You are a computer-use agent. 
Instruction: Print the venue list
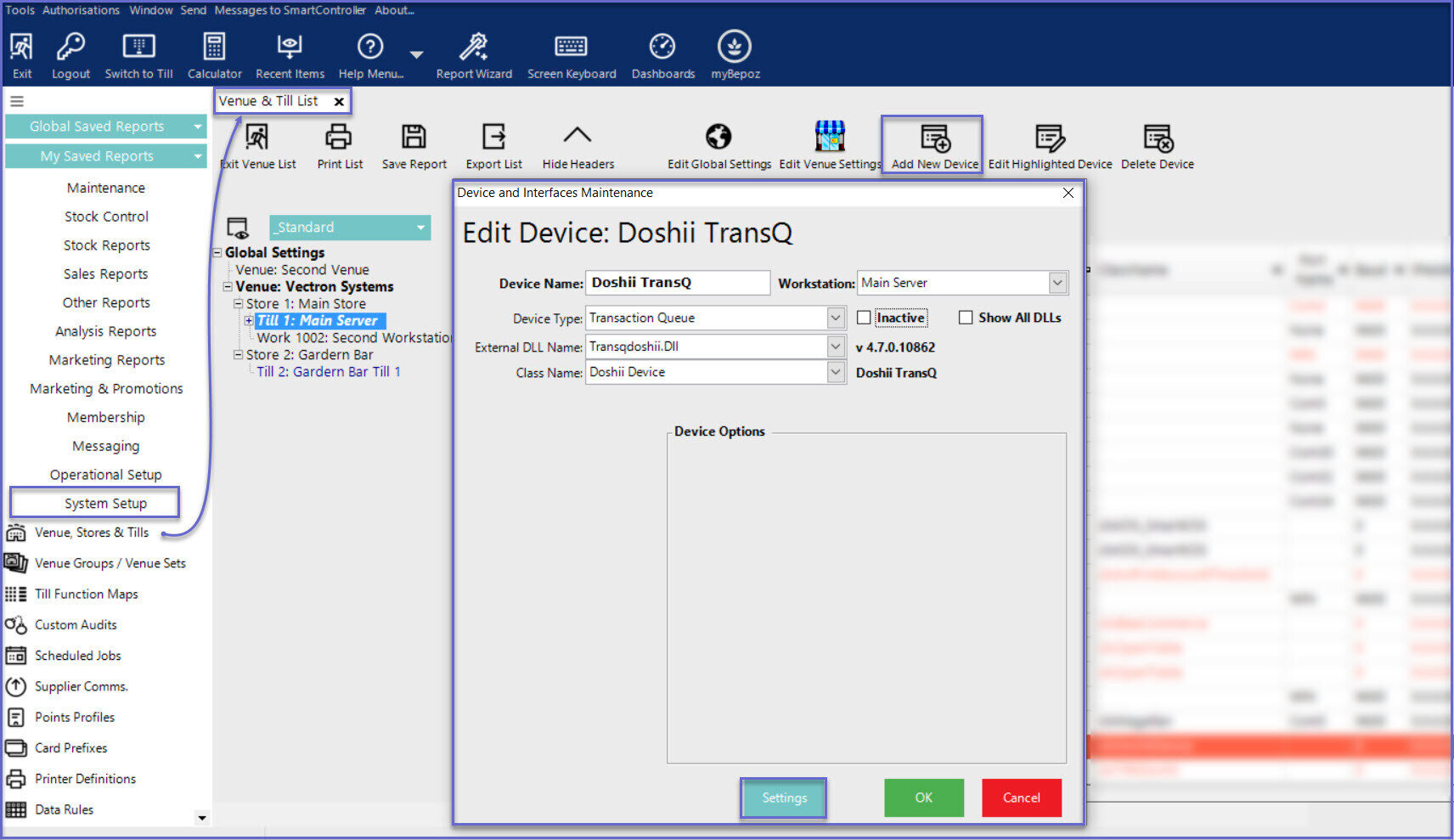pyautogui.click(x=340, y=146)
